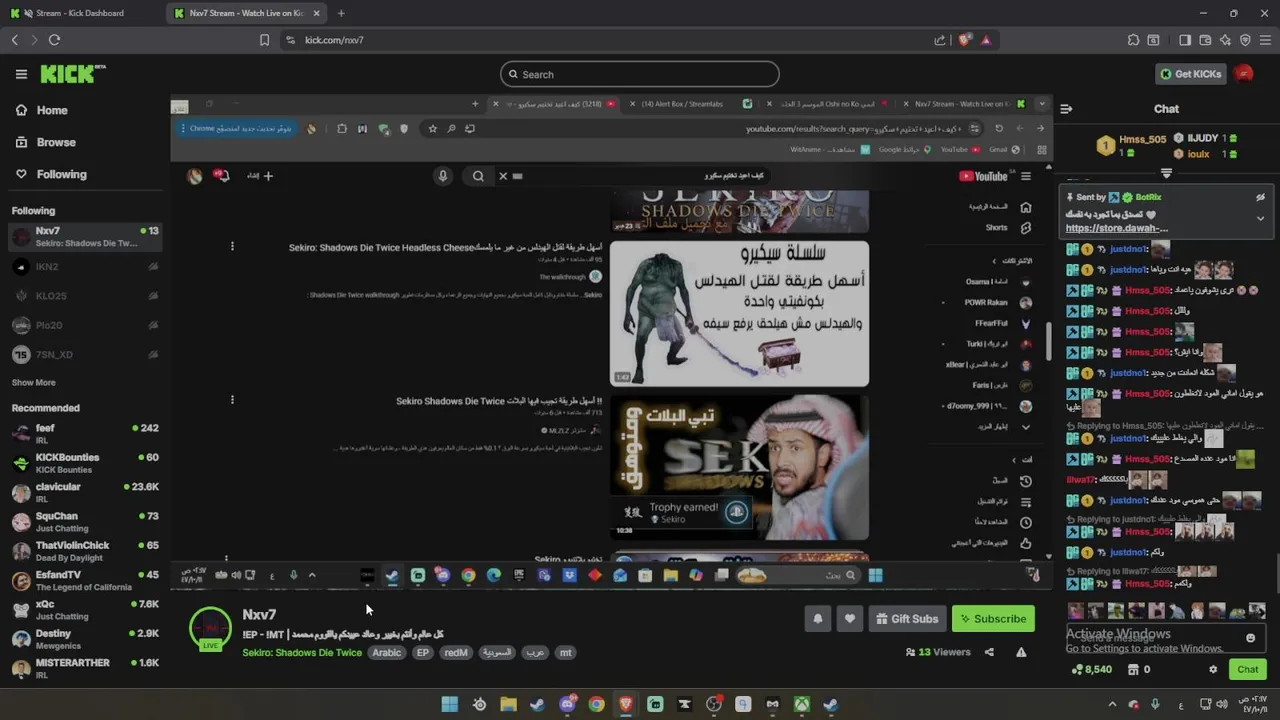
Task: Collapse the pinned message chevron
Action: (x=1260, y=218)
